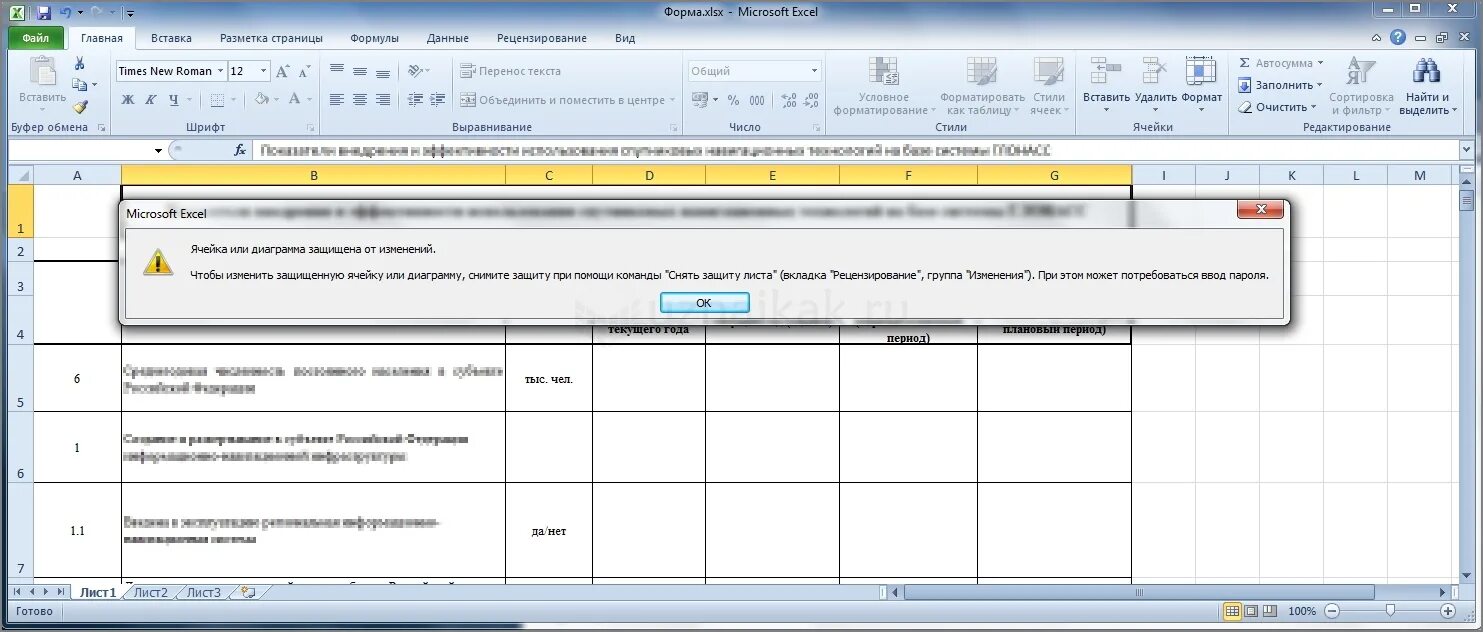Click the insert new worksheet icon
Viewport: 1483px width, 632px height.
tap(248, 592)
